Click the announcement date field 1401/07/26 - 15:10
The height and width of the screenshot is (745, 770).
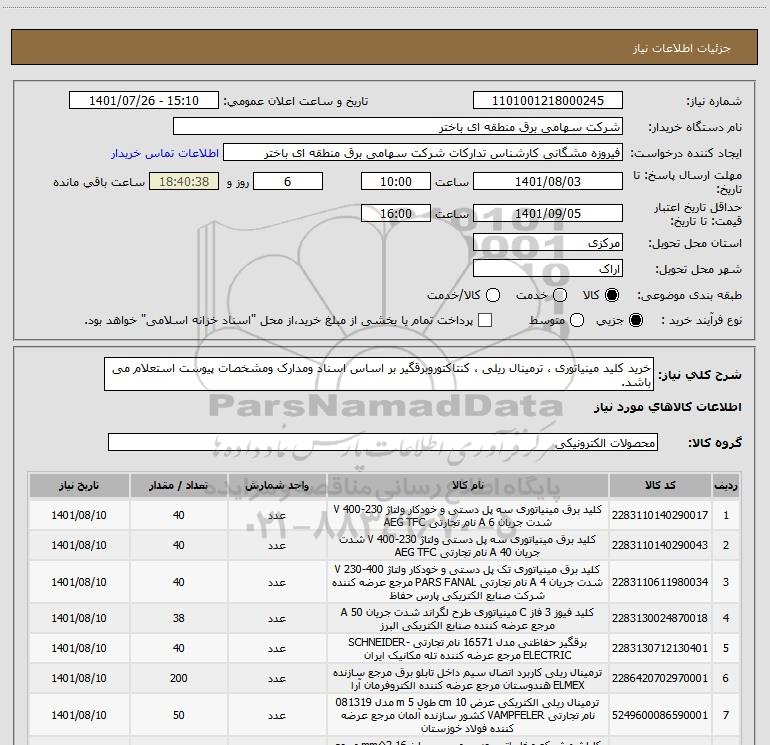(144, 100)
